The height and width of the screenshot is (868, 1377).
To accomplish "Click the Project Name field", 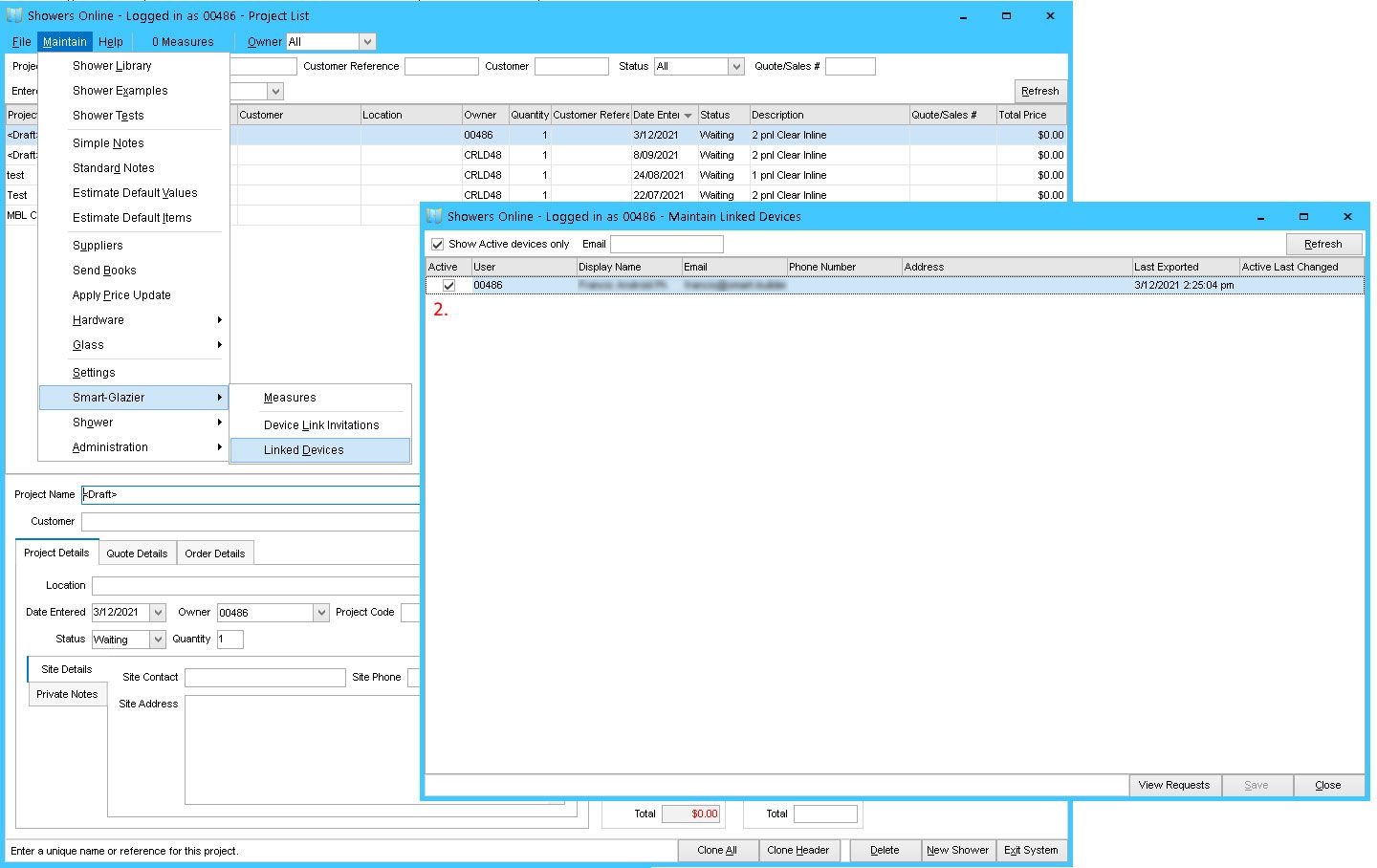I will [x=251, y=495].
